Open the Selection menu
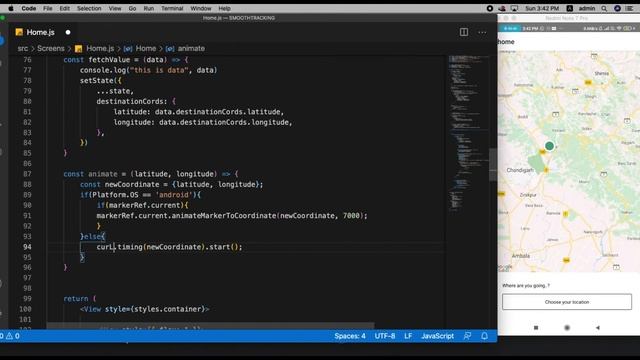 pos(89,8)
